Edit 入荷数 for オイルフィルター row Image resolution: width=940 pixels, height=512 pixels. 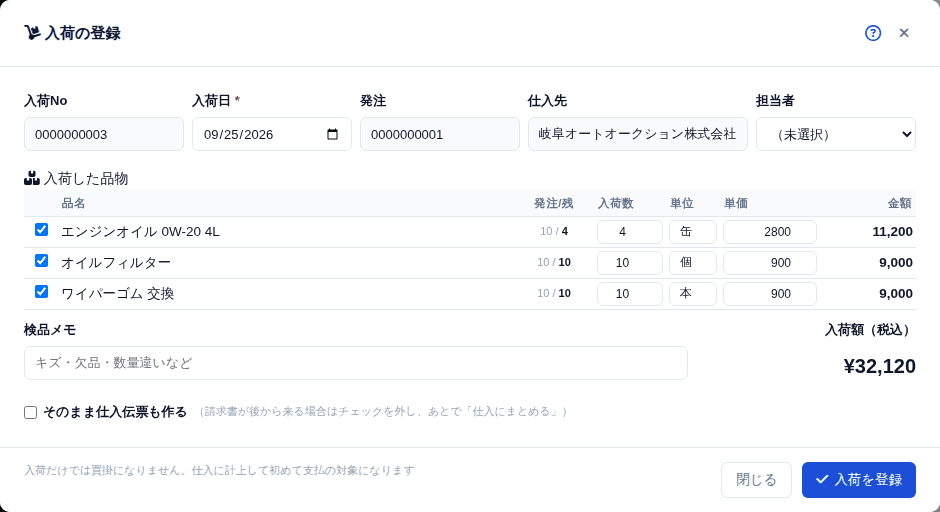pyautogui.click(x=629, y=263)
